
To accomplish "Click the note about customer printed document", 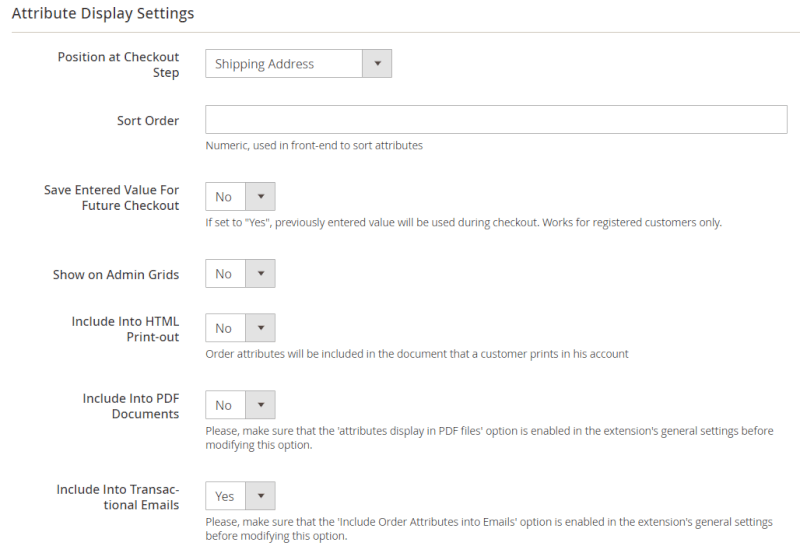I will point(417,354).
